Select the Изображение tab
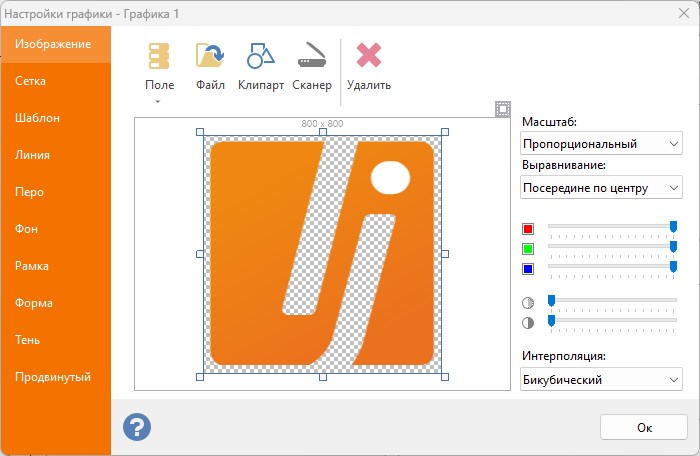The width and height of the screenshot is (700, 456). pos(55,44)
